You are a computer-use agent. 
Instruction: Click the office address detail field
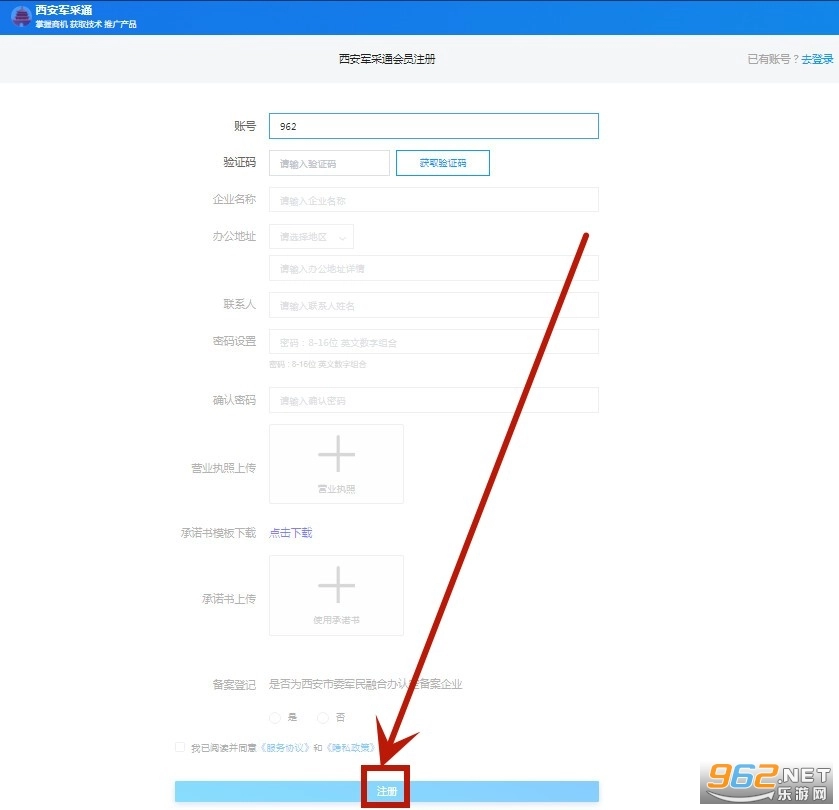point(433,269)
